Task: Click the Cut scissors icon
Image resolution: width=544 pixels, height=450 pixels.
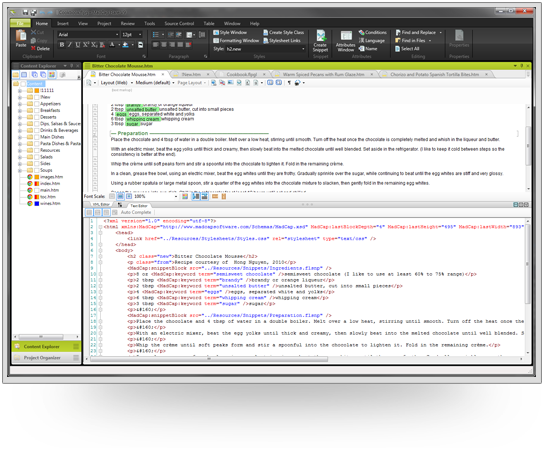Action: 34,32
